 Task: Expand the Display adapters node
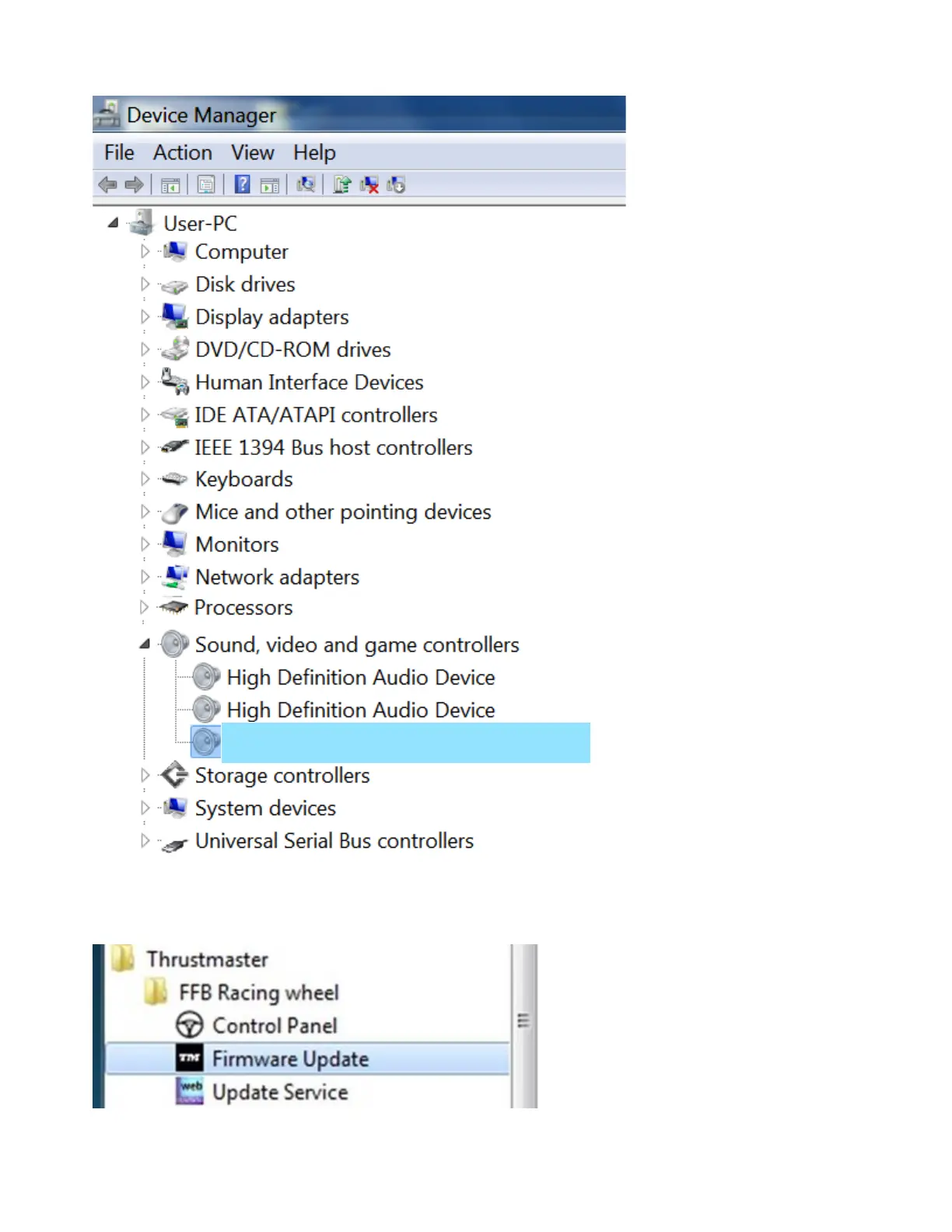click(x=145, y=317)
